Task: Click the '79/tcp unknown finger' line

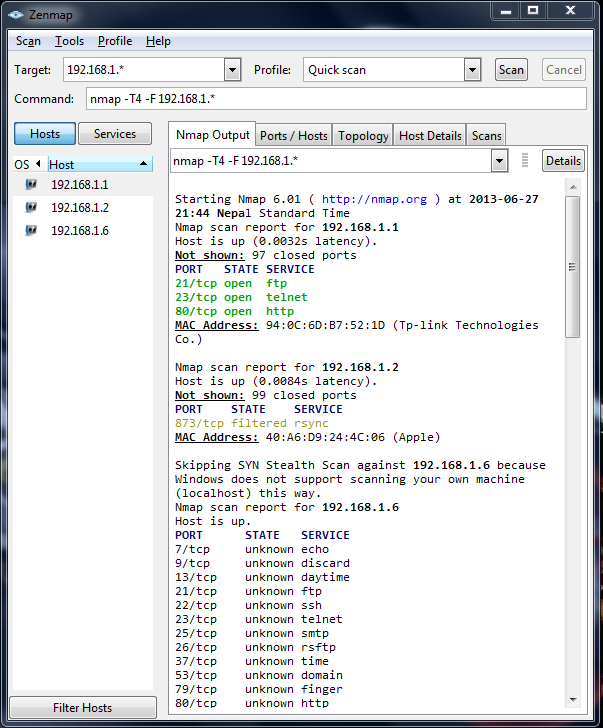Action: point(259,689)
